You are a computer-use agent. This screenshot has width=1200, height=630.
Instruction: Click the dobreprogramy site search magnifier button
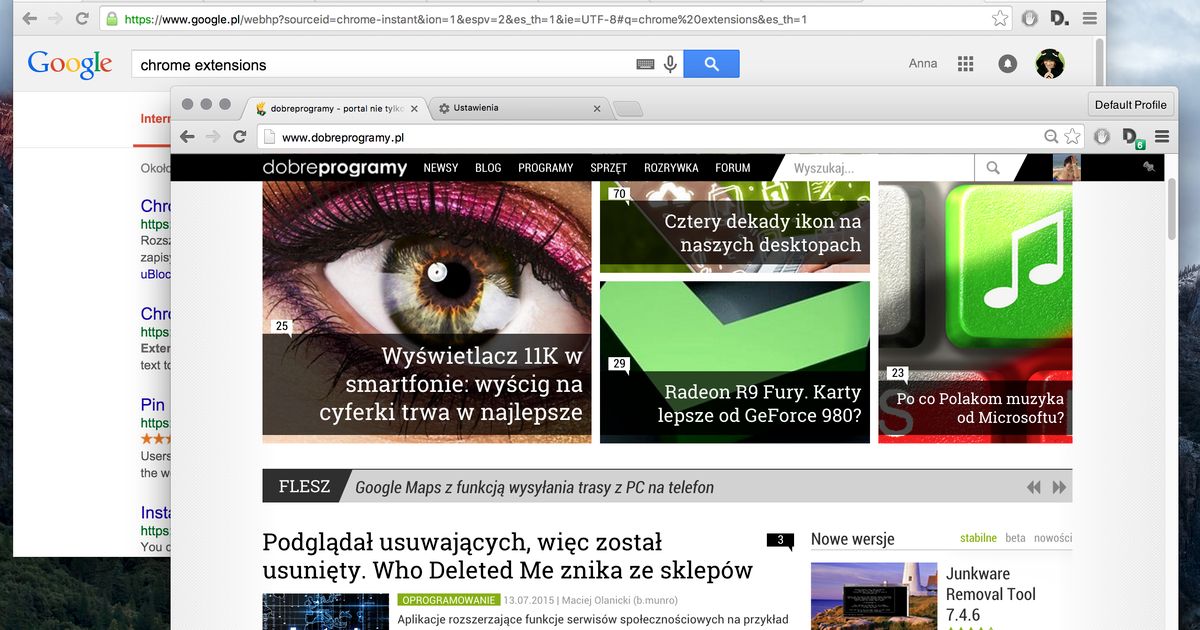[x=993, y=168]
